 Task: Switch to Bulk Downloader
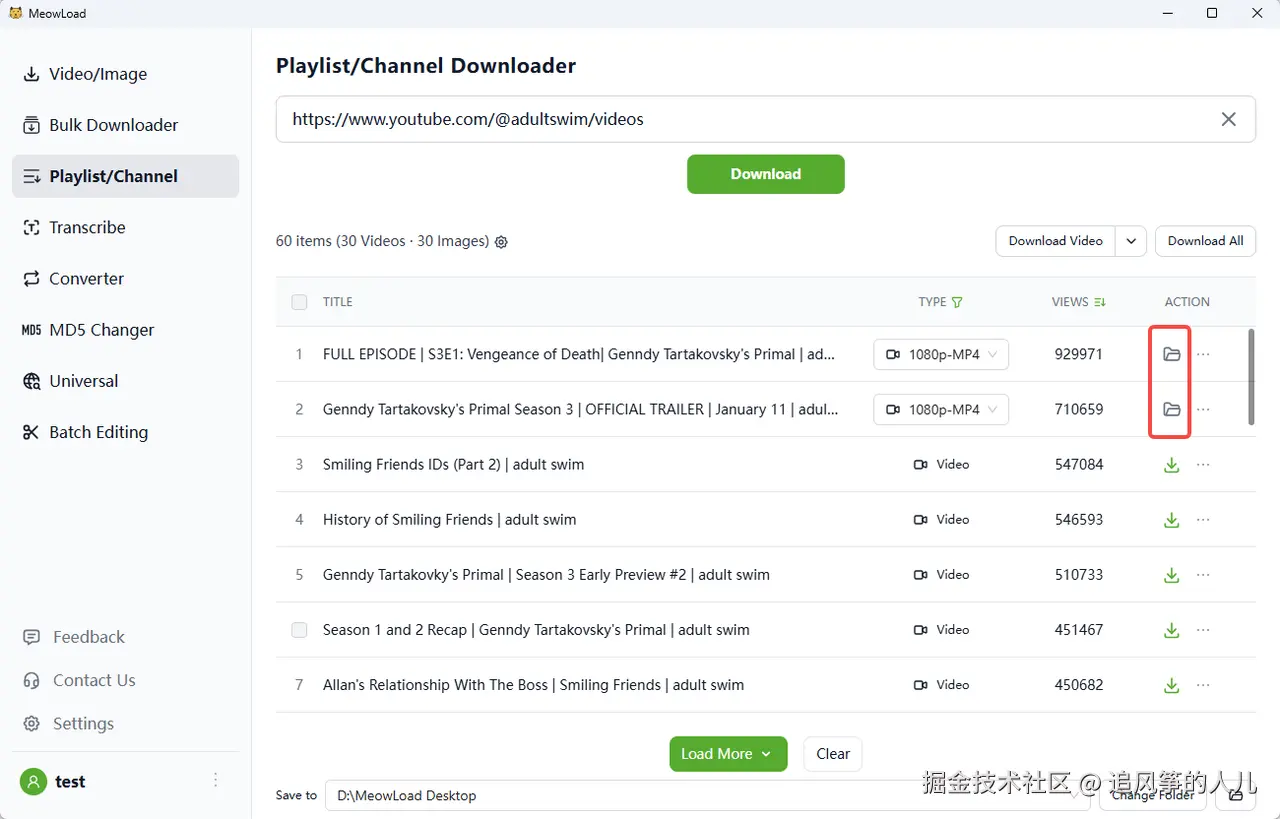[125, 125]
